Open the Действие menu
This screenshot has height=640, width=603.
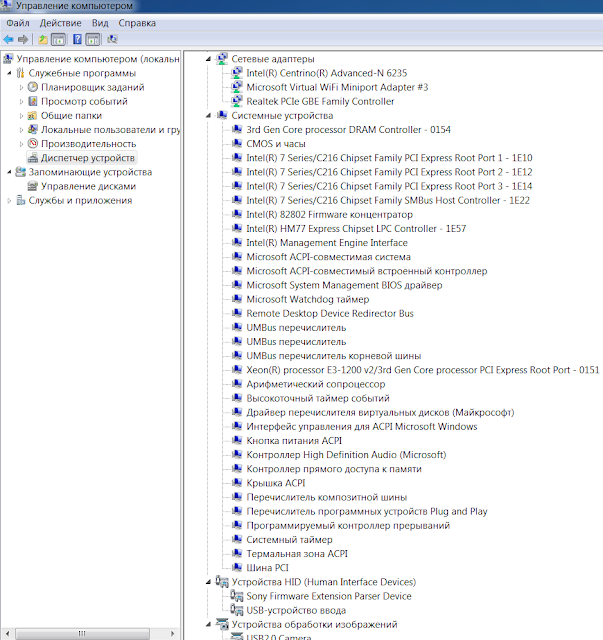60,23
